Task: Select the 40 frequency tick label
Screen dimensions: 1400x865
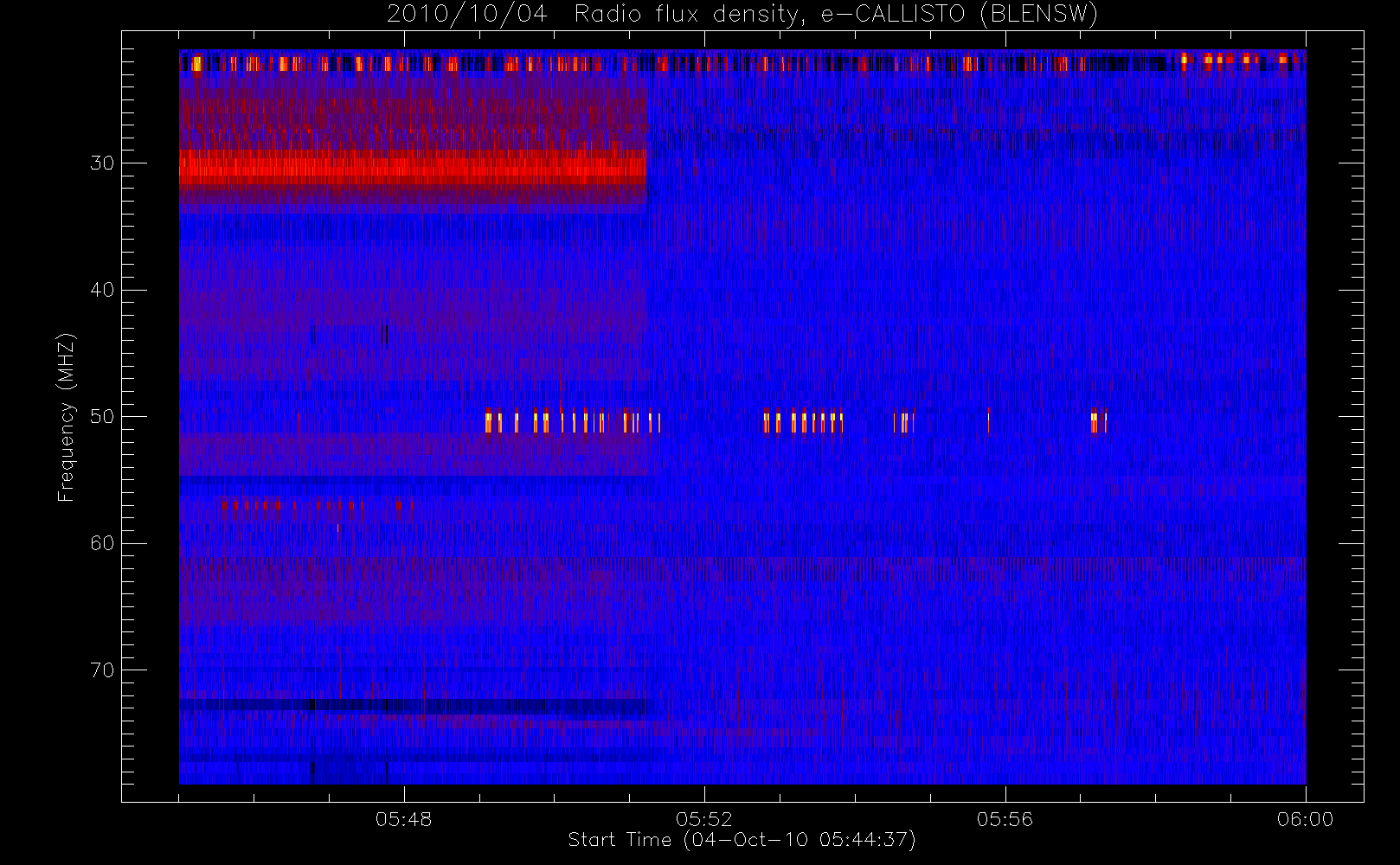Action: (x=102, y=290)
